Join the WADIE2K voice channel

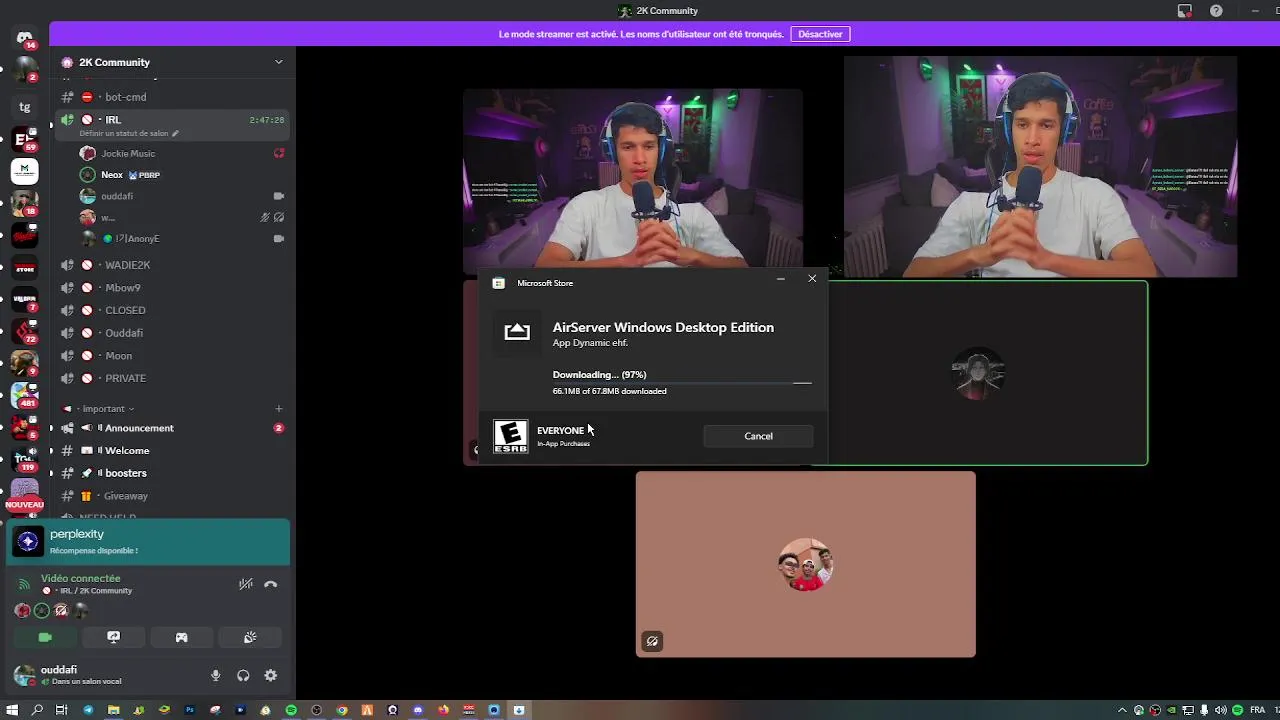(x=172, y=265)
